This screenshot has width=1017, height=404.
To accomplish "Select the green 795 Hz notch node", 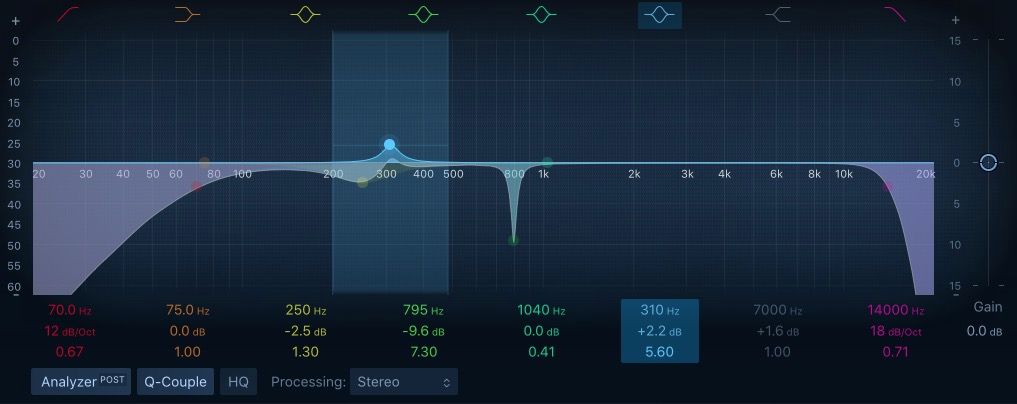I will click(x=514, y=241).
